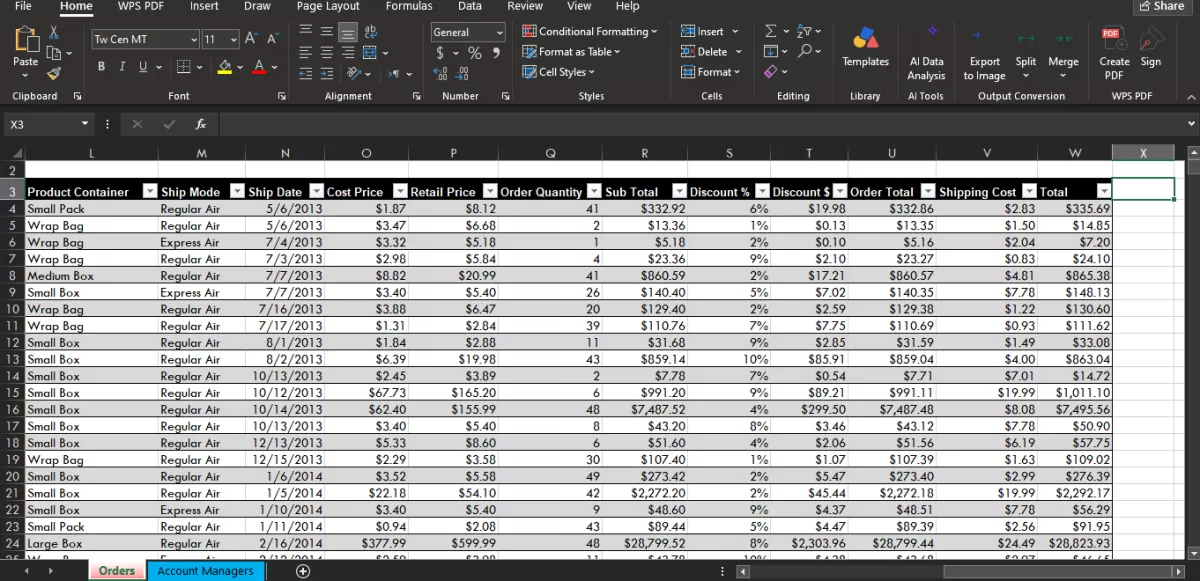Click the Percent Style icon
Image resolution: width=1200 pixels, height=581 pixels.
pyautogui.click(x=475, y=53)
